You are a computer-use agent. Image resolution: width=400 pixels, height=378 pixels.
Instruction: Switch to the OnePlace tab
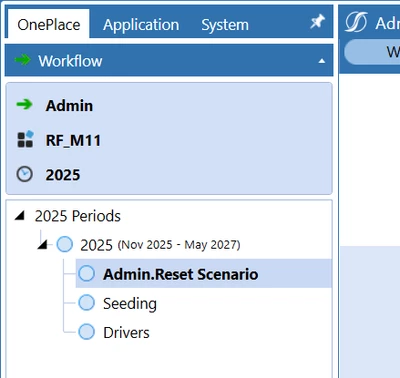coord(49,25)
